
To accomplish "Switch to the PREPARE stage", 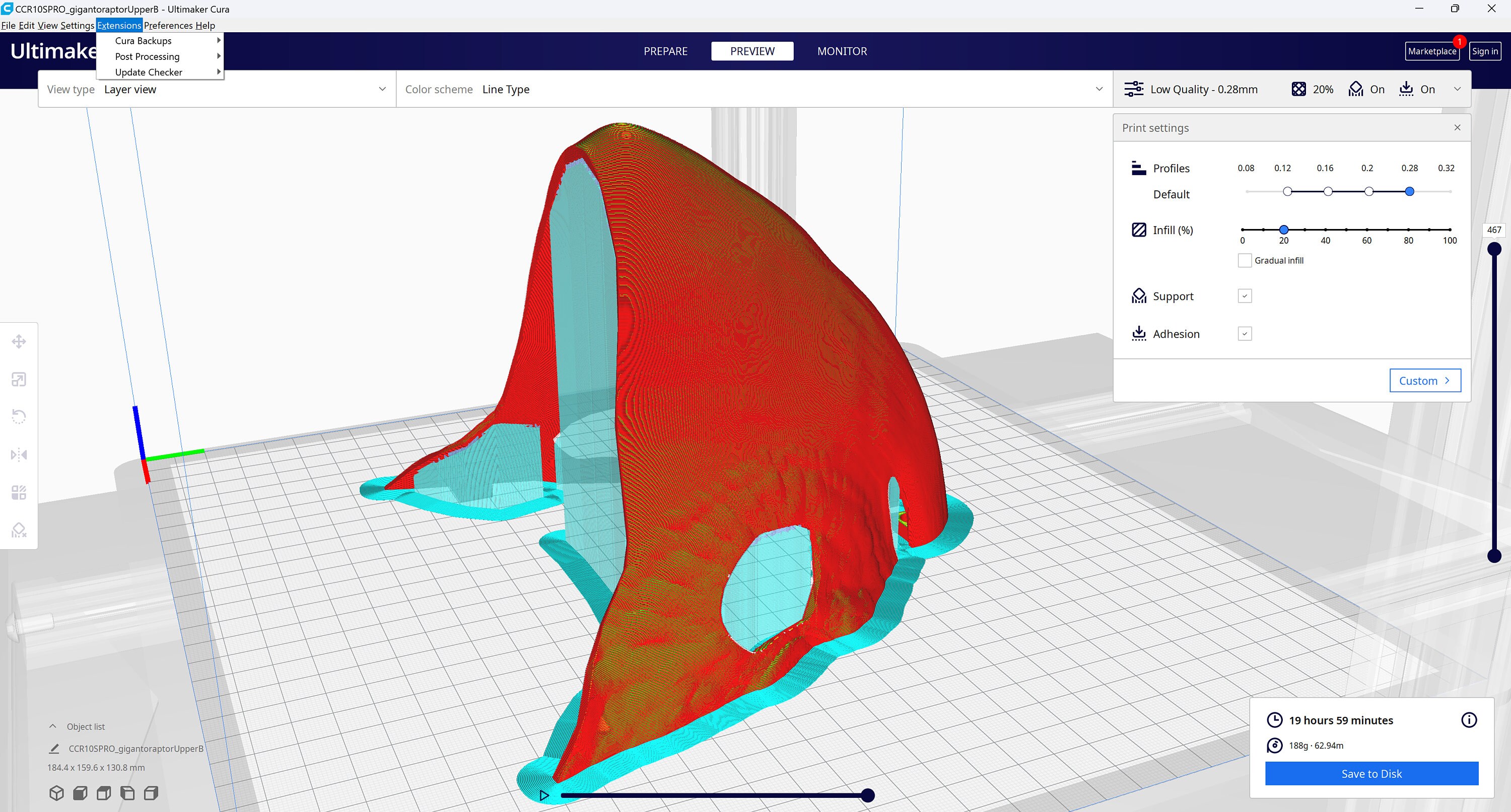I will 665,51.
